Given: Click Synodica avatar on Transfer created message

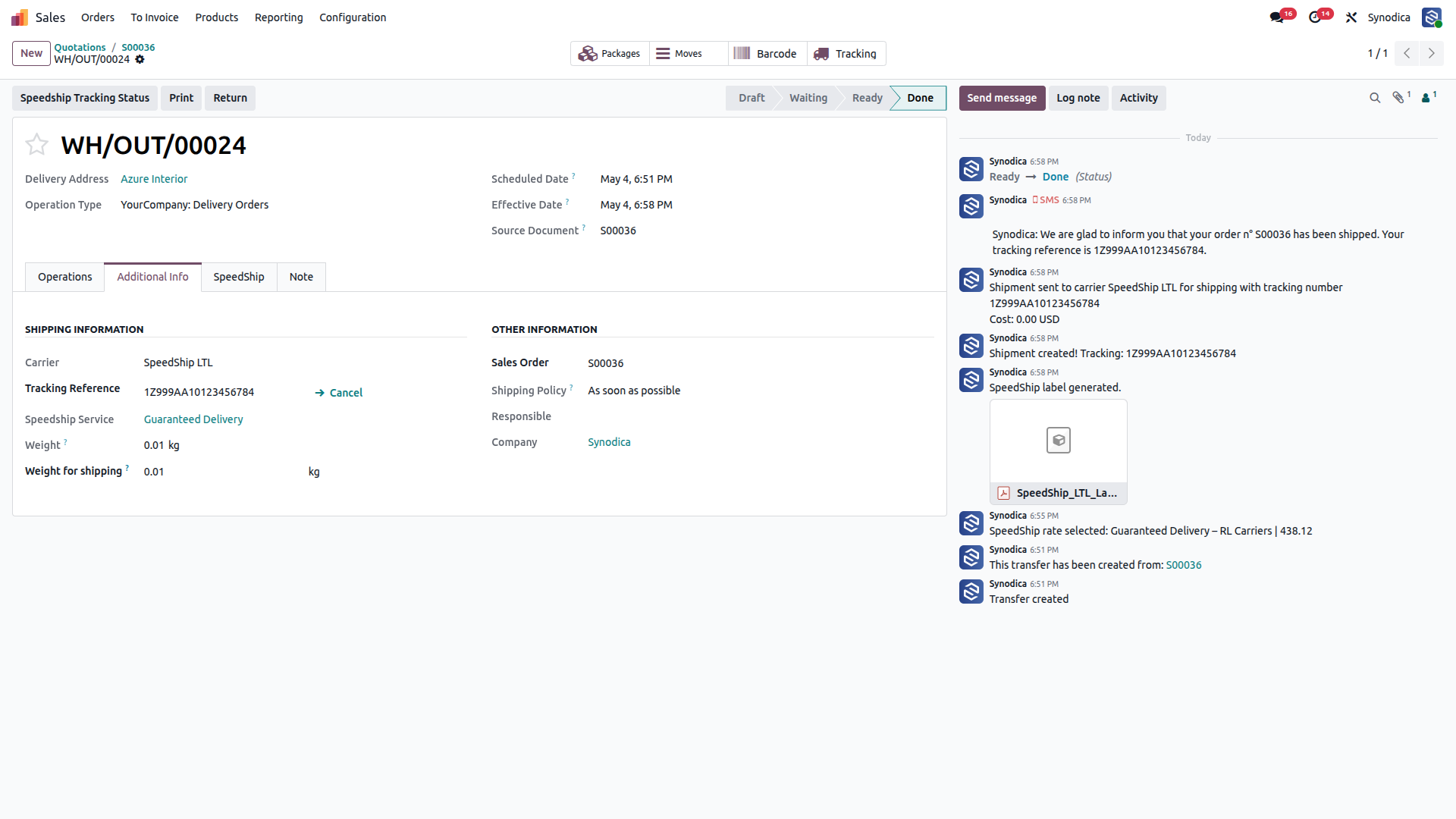Looking at the screenshot, I should click(x=971, y=591).
